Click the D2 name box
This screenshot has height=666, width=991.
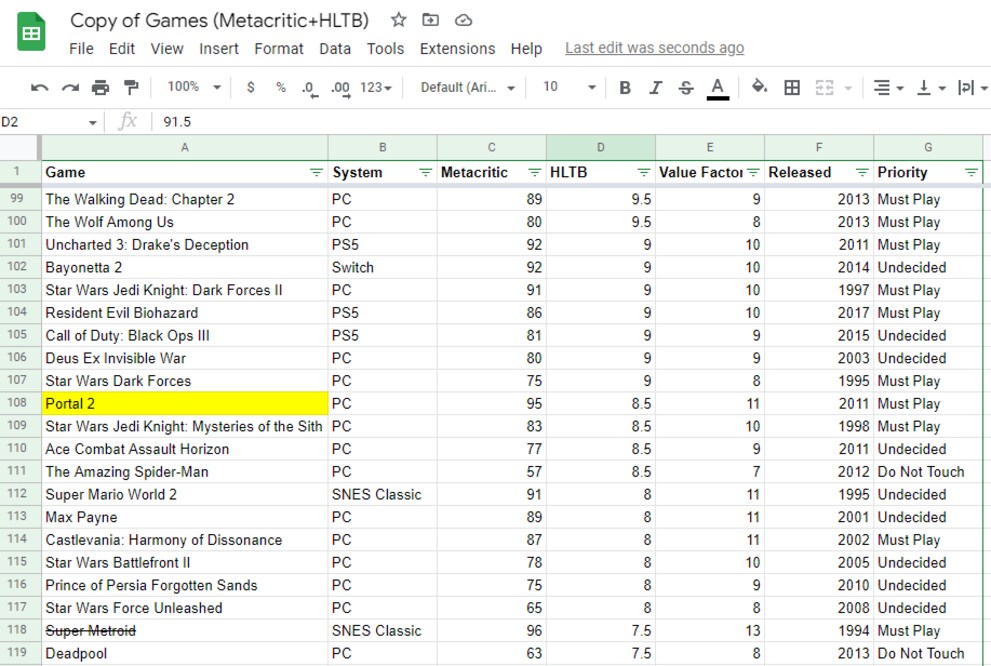click(x=44, y=122)
